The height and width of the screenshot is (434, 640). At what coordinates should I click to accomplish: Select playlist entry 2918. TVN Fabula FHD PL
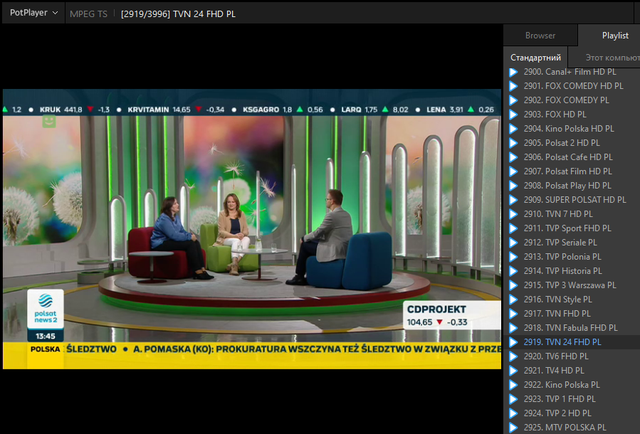(x=571, y=328)
